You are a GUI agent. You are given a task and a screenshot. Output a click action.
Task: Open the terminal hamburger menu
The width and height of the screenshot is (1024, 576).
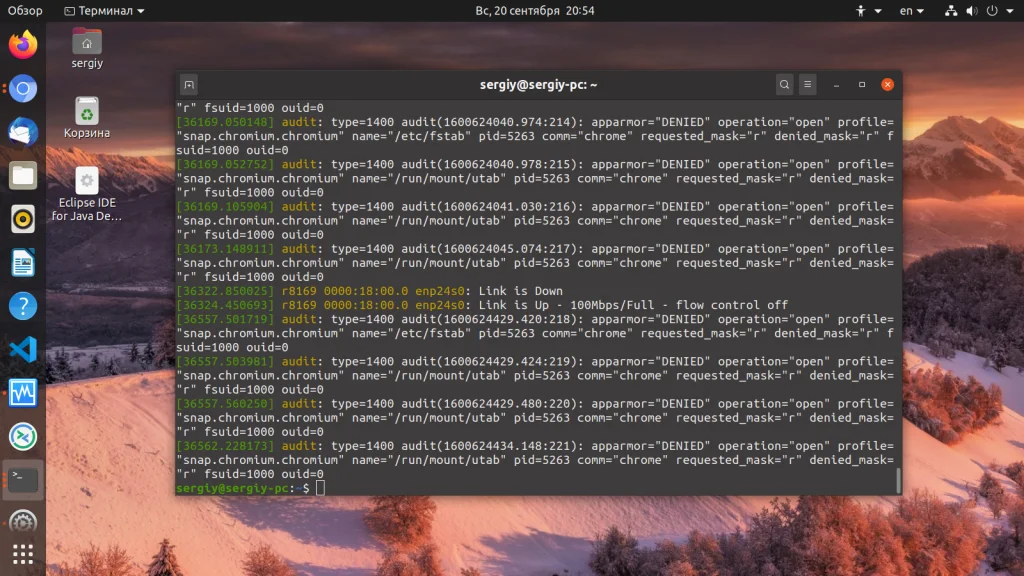click(808, 84)
